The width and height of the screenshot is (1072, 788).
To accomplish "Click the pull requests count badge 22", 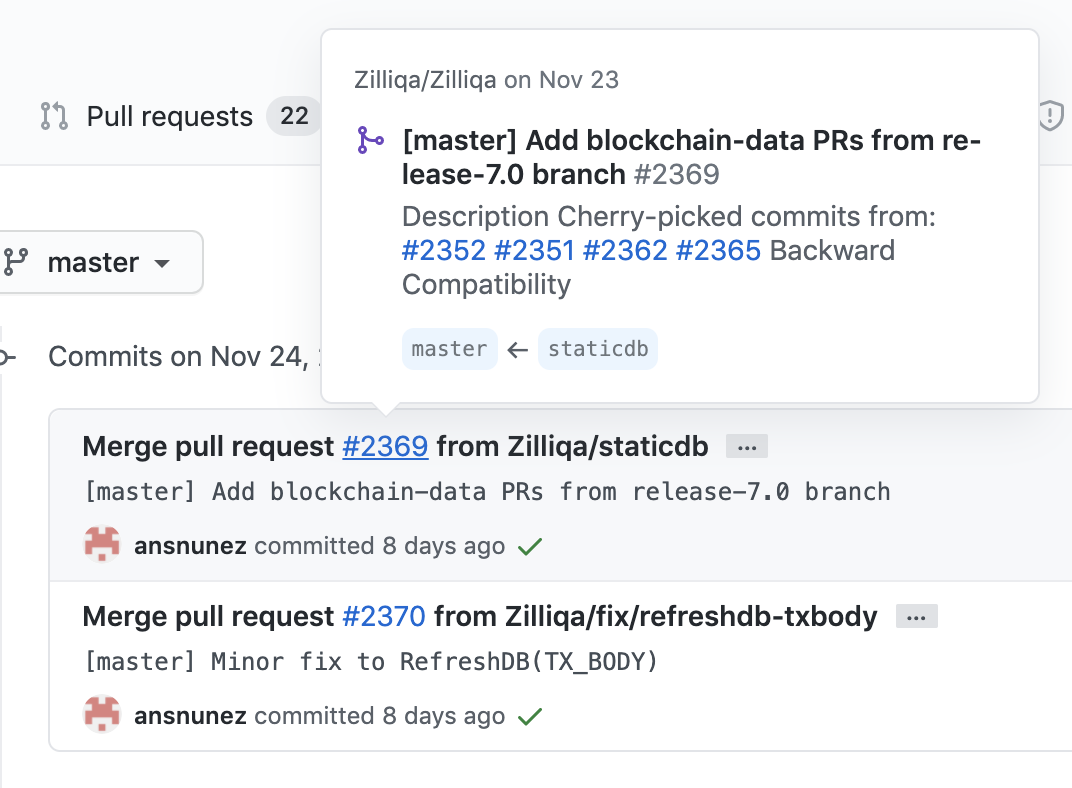I will (294, 116).
